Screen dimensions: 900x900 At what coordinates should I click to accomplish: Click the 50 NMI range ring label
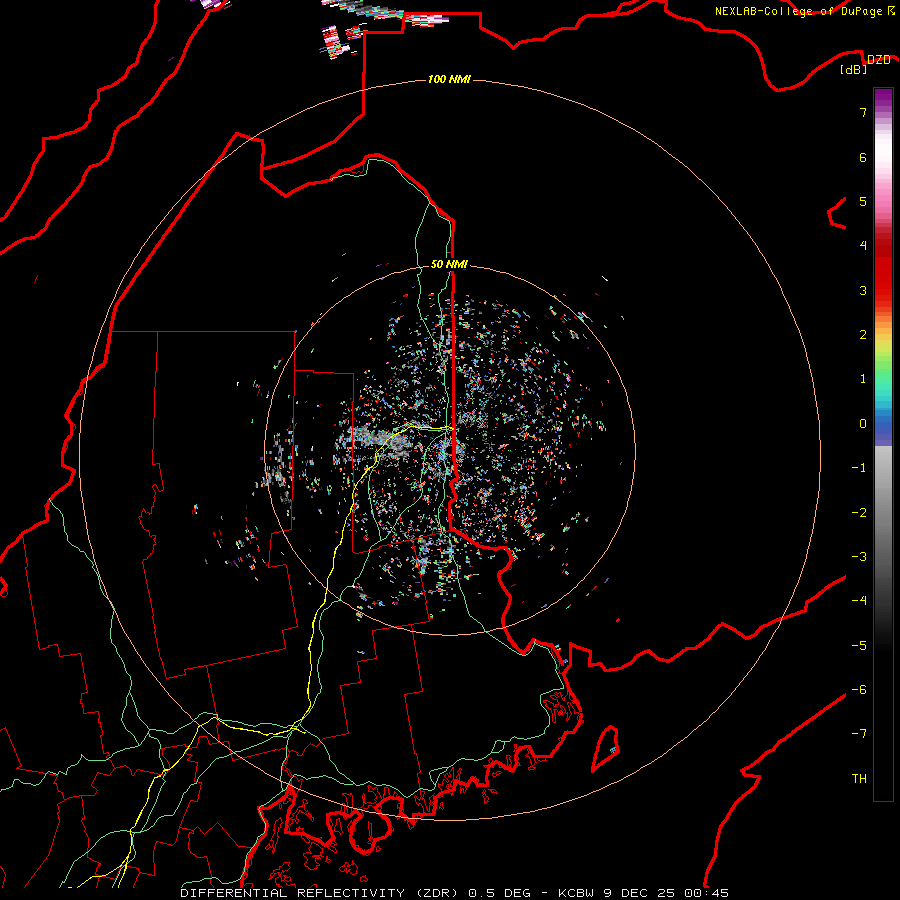[x=449, y=264]
